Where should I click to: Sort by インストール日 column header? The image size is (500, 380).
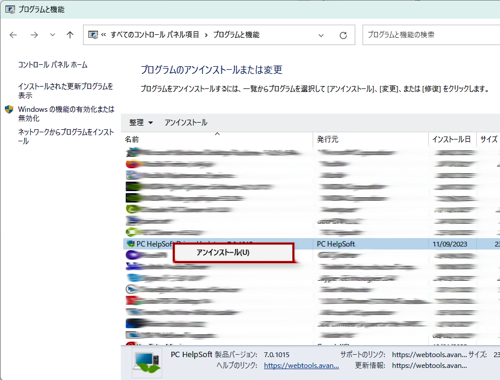(x=452, y=139)
